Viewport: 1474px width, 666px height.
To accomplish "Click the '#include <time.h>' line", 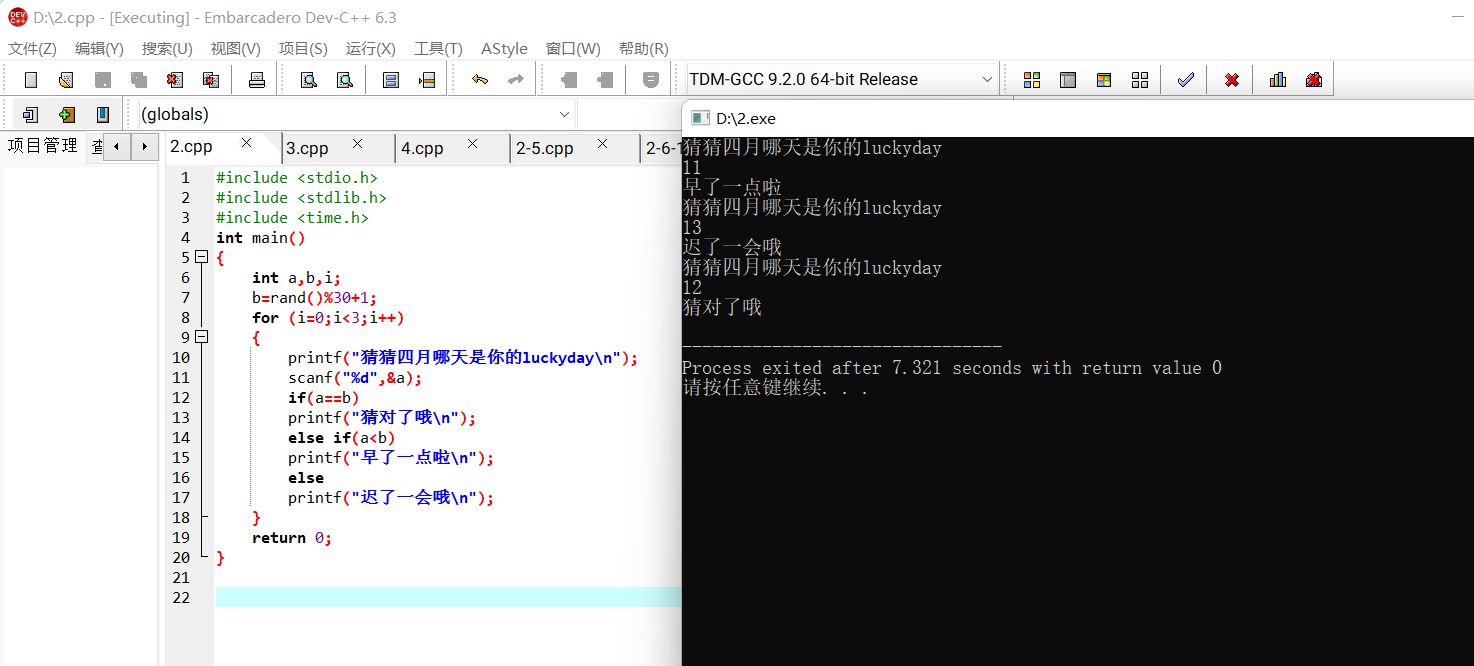I will point(292,217).
